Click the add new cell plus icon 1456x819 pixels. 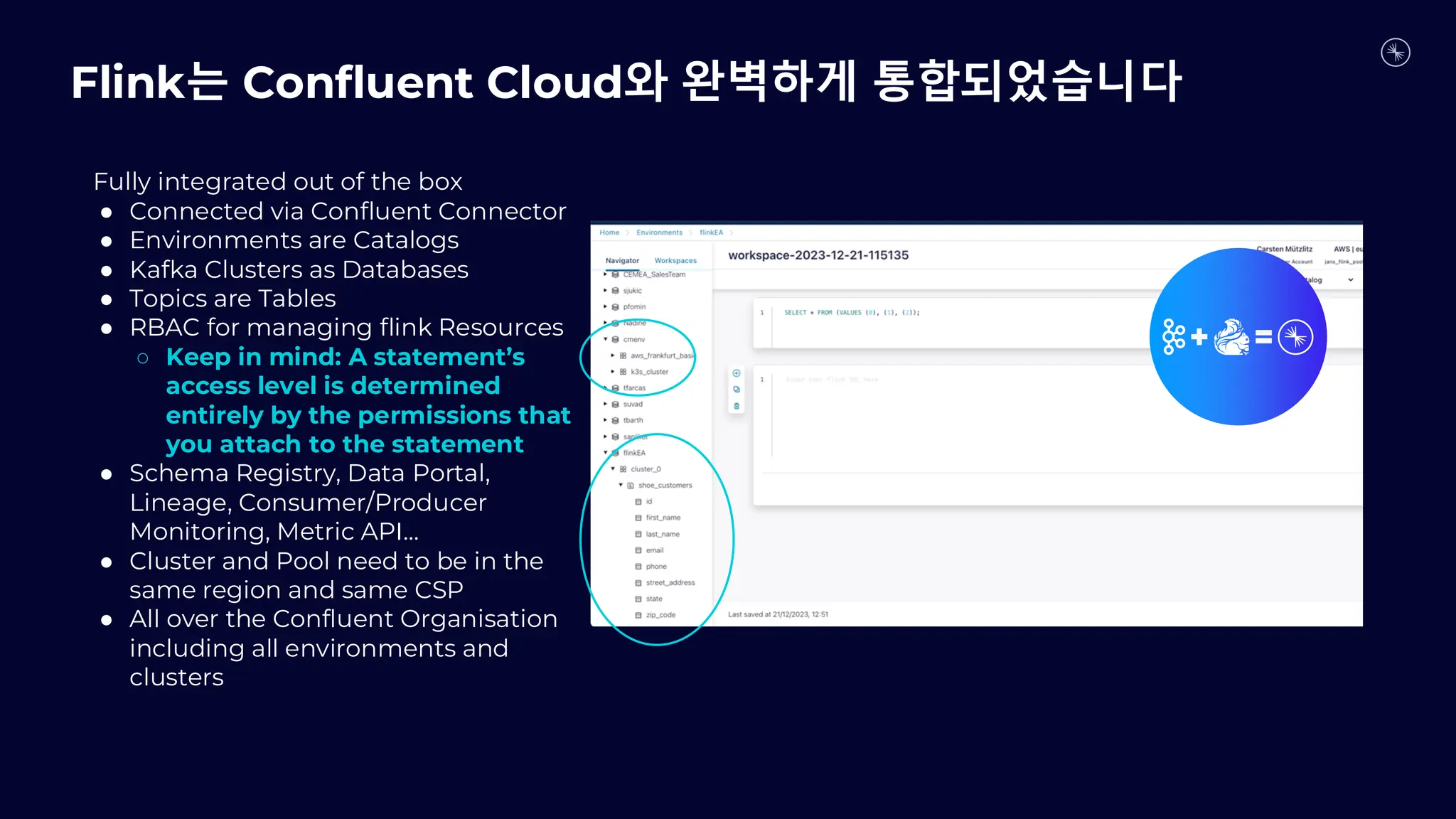click(x=737, y=373)
